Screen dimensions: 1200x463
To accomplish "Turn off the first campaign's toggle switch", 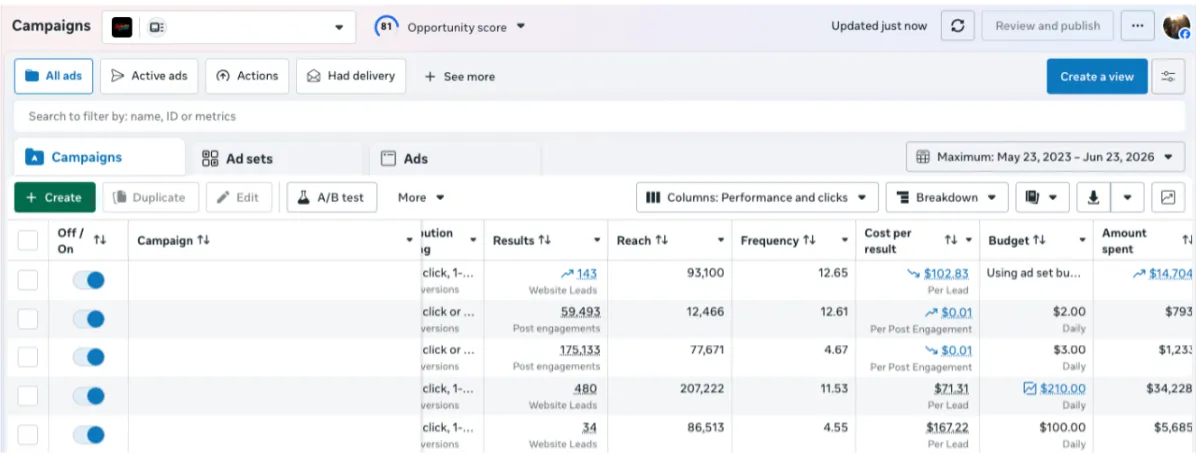I will (x=89, y=281).
